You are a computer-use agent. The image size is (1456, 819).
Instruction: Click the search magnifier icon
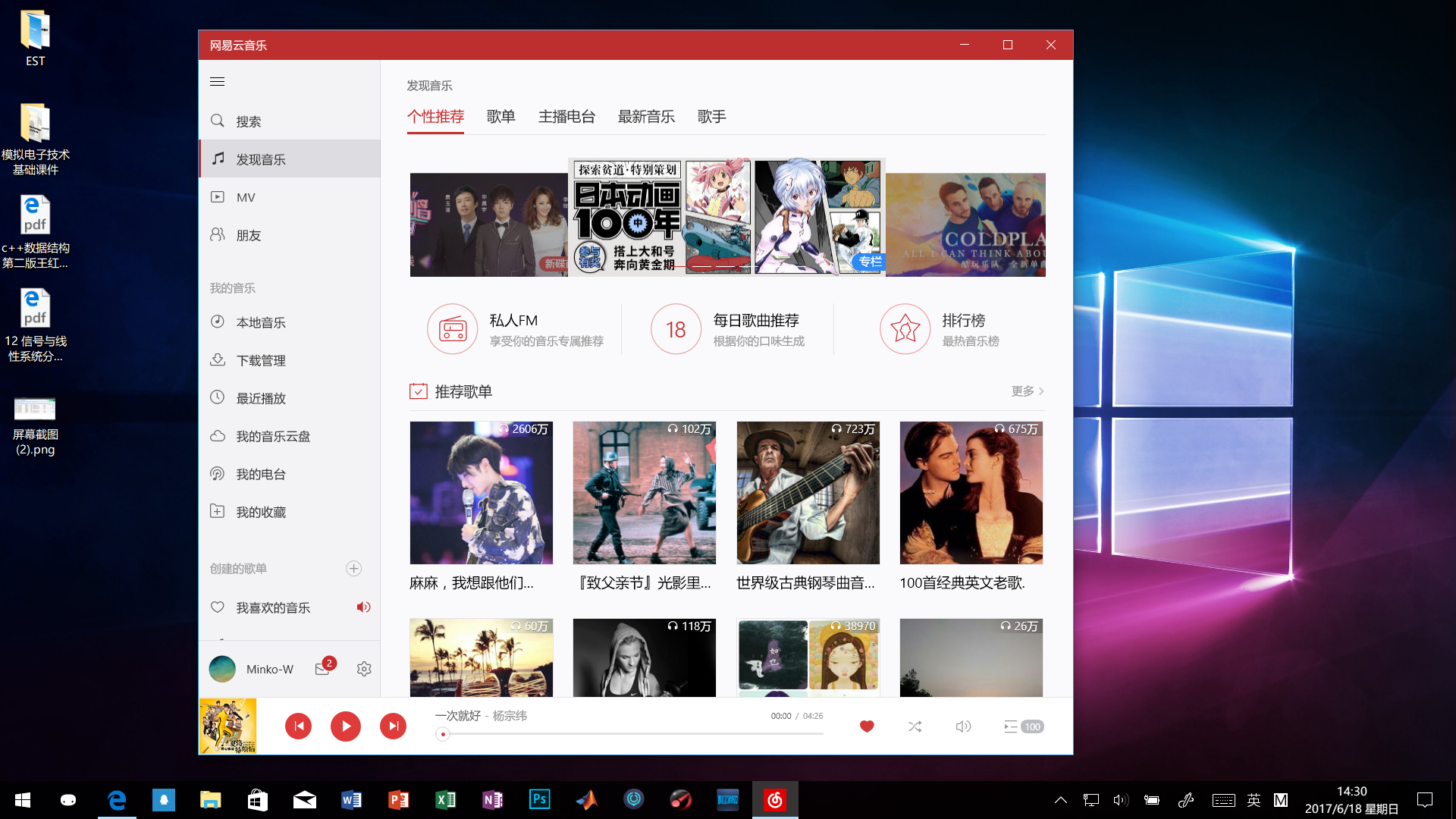[x=218, y=121]
